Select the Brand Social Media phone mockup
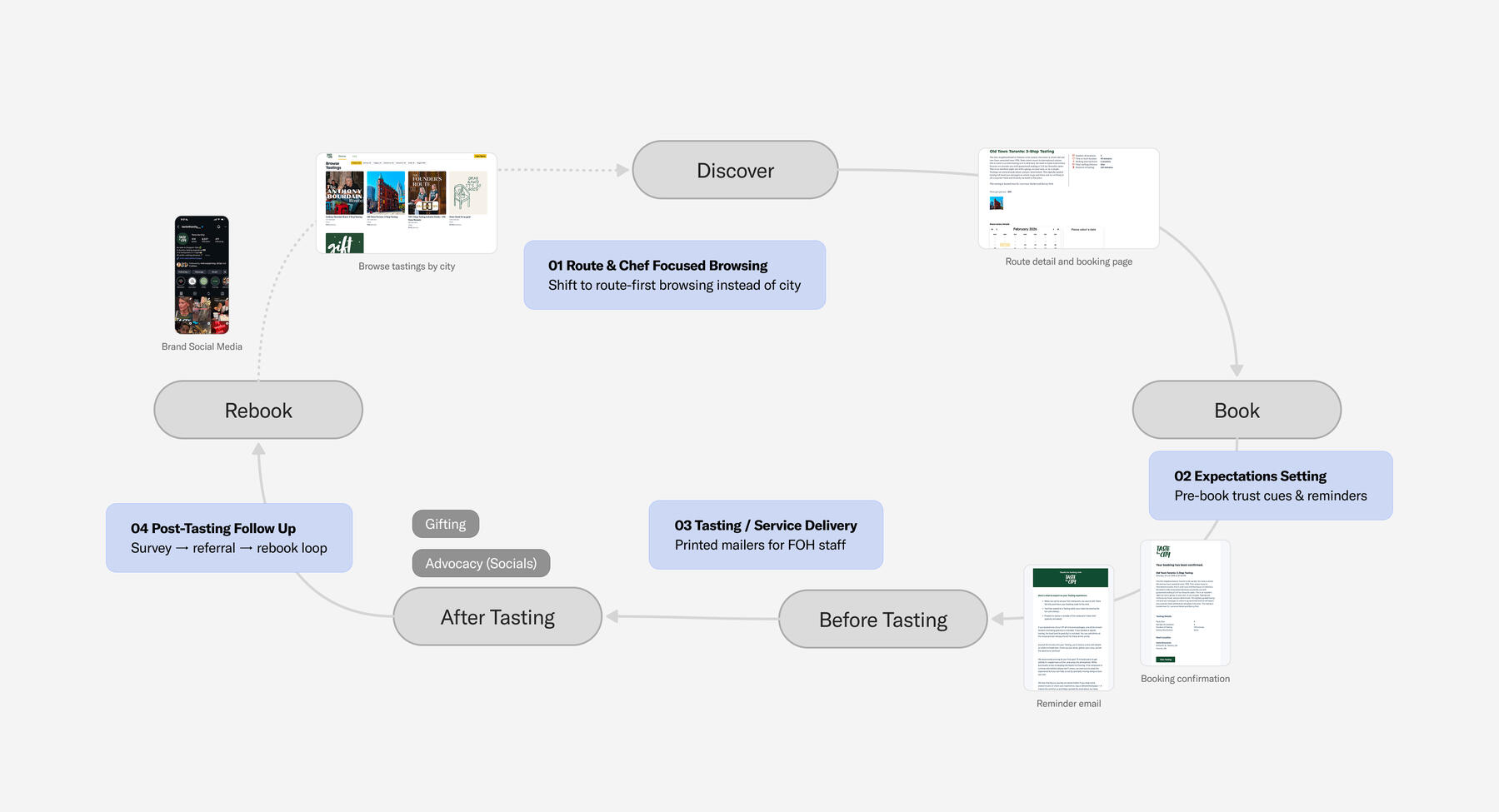 202,275
